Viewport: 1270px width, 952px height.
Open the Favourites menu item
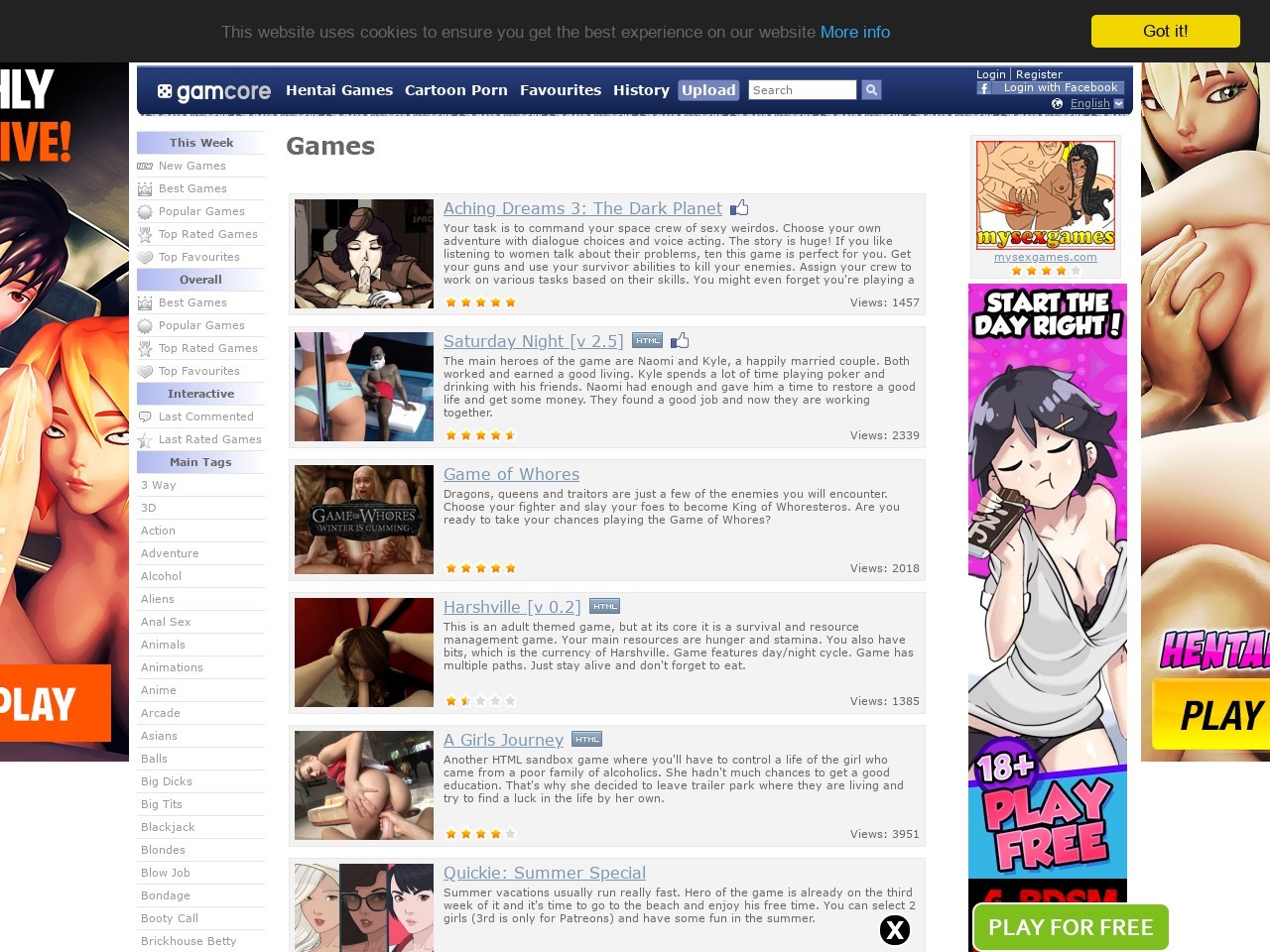560,90
